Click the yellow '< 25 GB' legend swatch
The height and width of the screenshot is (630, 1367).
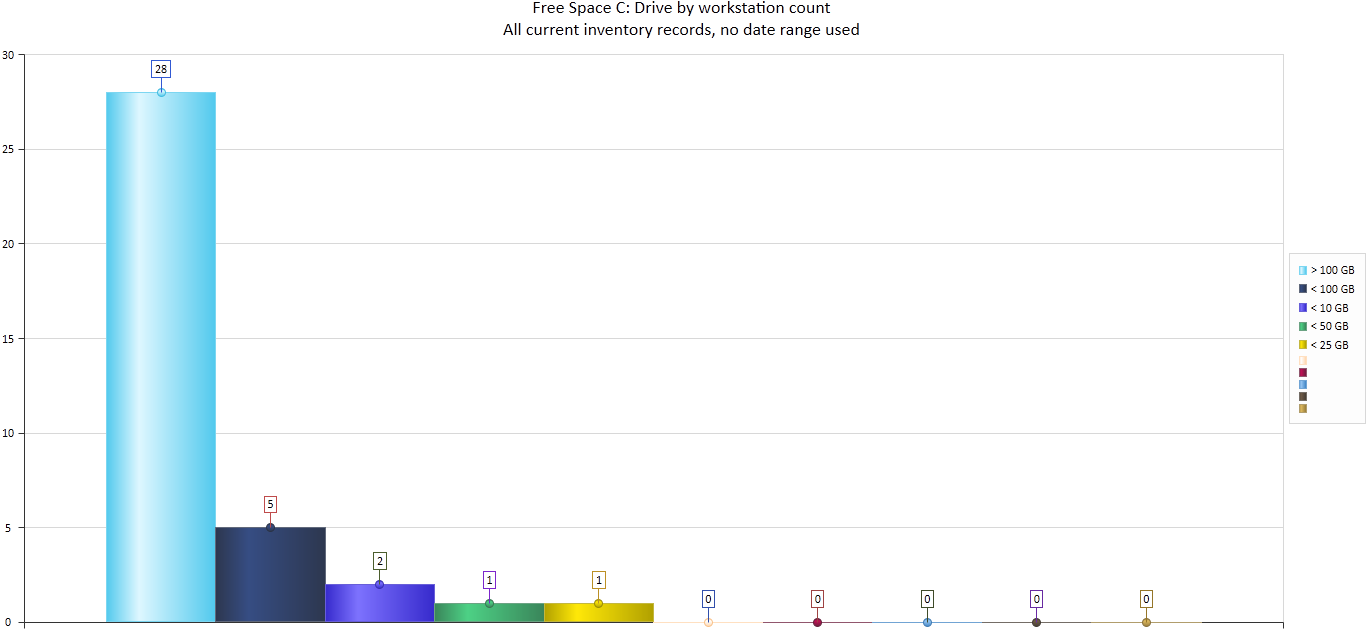[x=1303, y=345]
